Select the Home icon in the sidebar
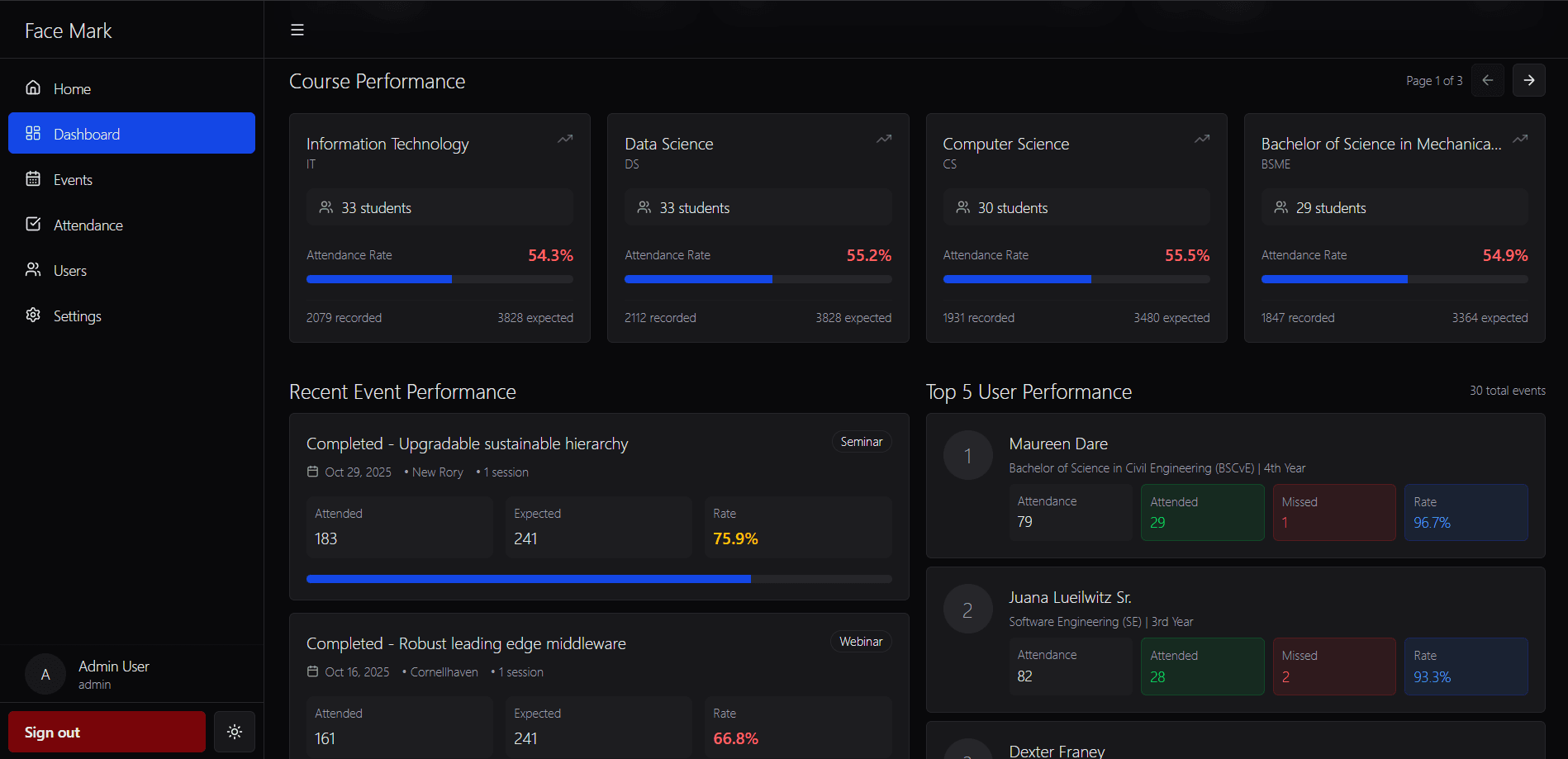This screenshot has width=1568, height=759. (33, 88)
